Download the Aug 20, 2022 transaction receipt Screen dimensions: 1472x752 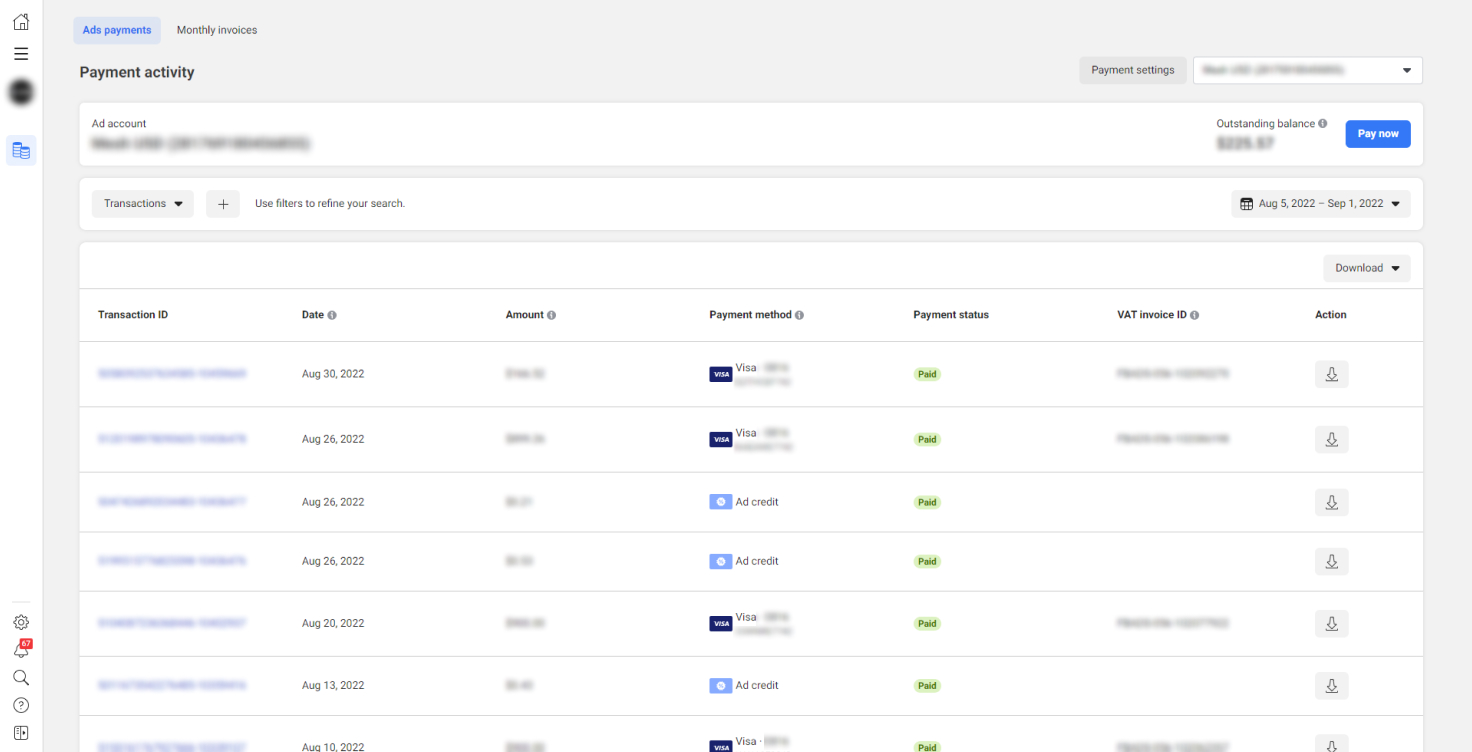pyautogui.click(x=1331, y=623)
